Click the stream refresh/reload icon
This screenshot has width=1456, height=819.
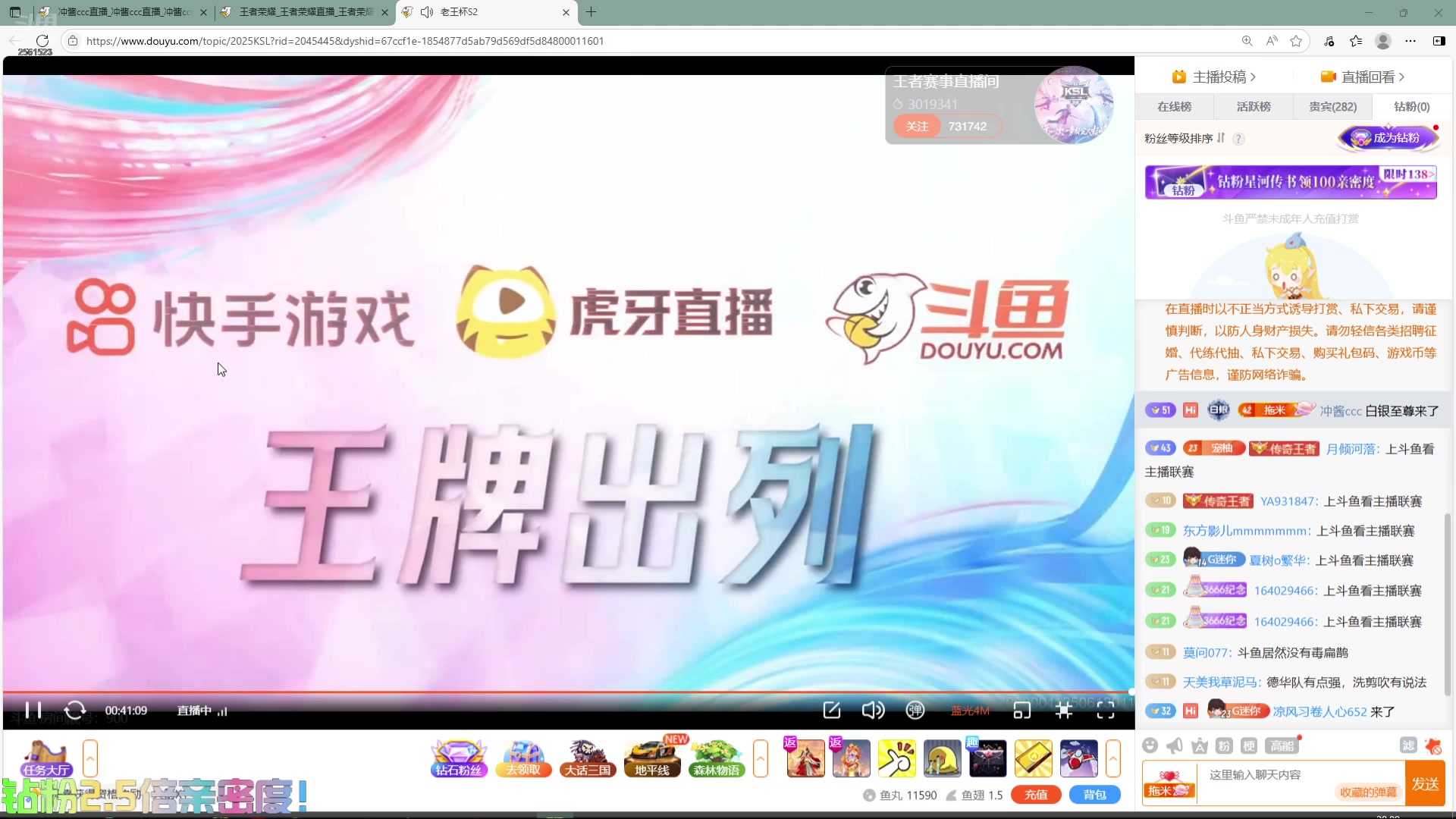(74, 711)
